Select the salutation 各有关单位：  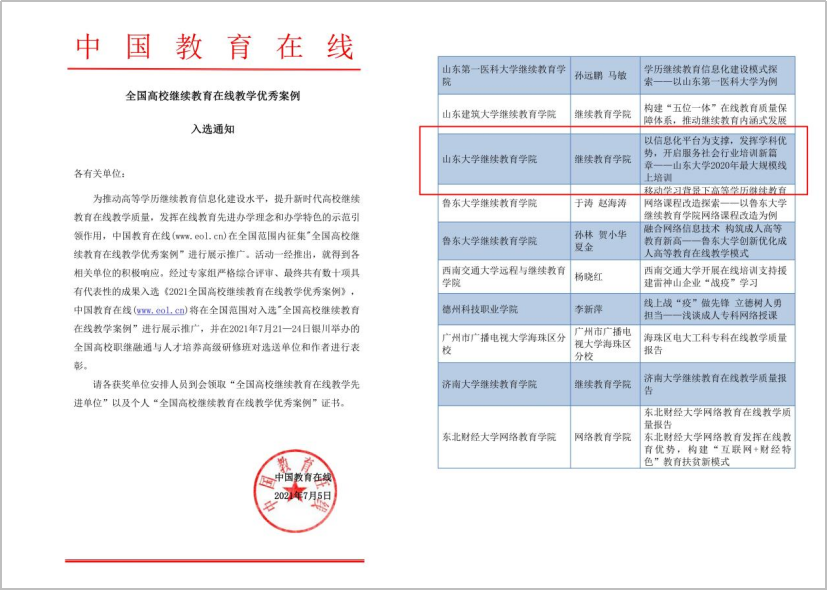point(100,173)
